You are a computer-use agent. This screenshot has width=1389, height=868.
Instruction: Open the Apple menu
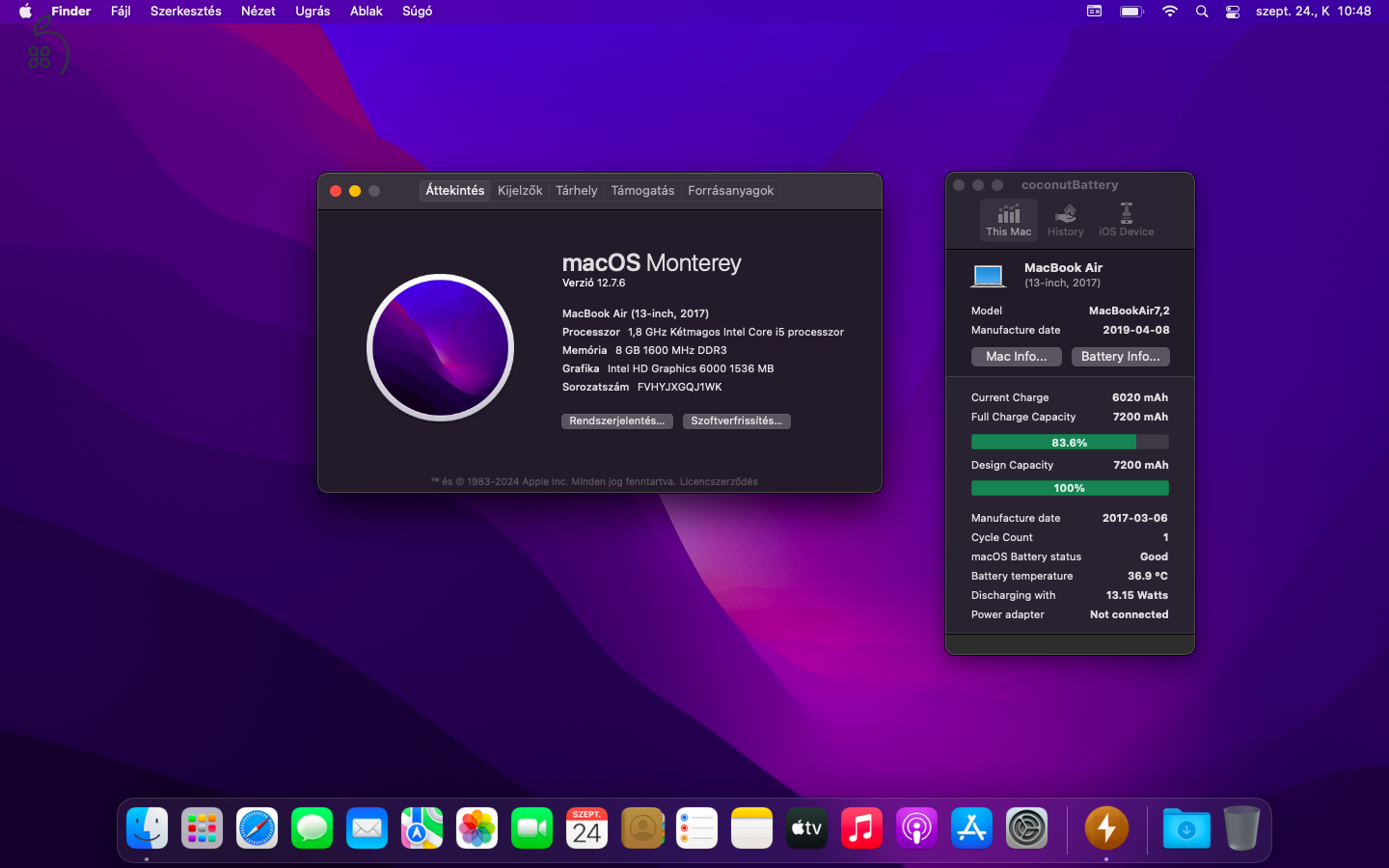25,12
